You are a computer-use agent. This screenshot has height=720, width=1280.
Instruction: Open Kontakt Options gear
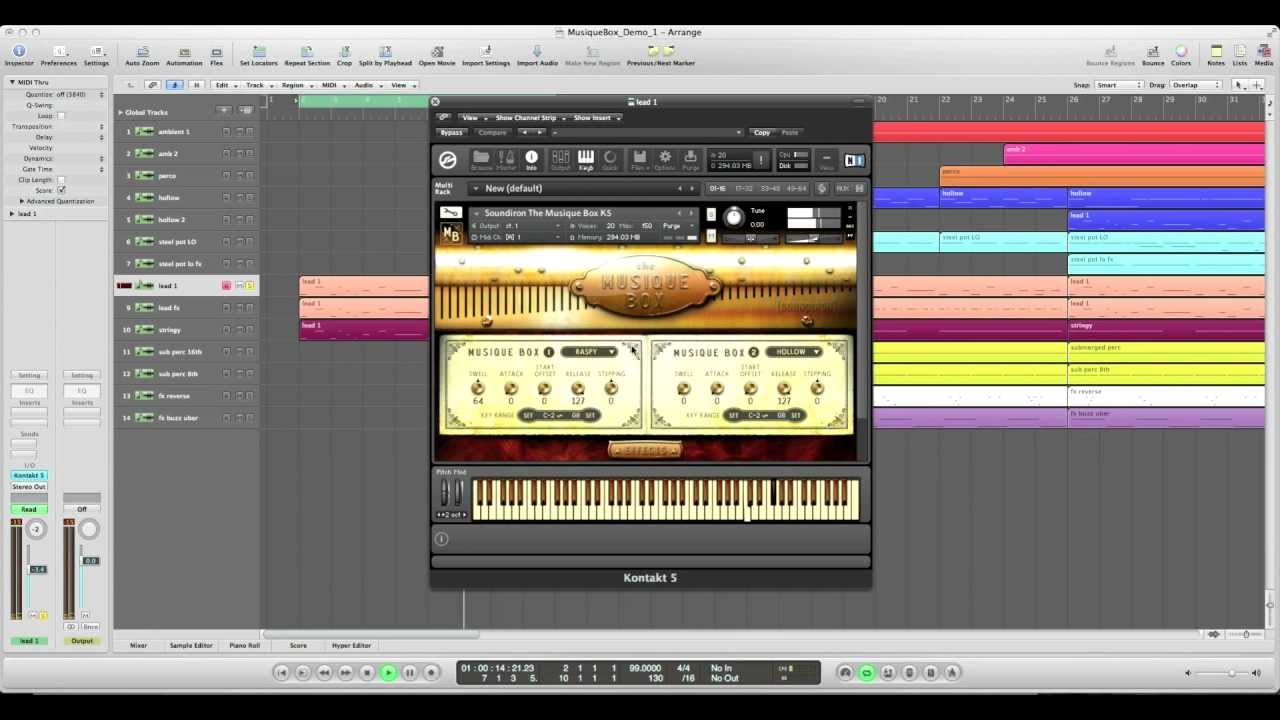point(665,161)
